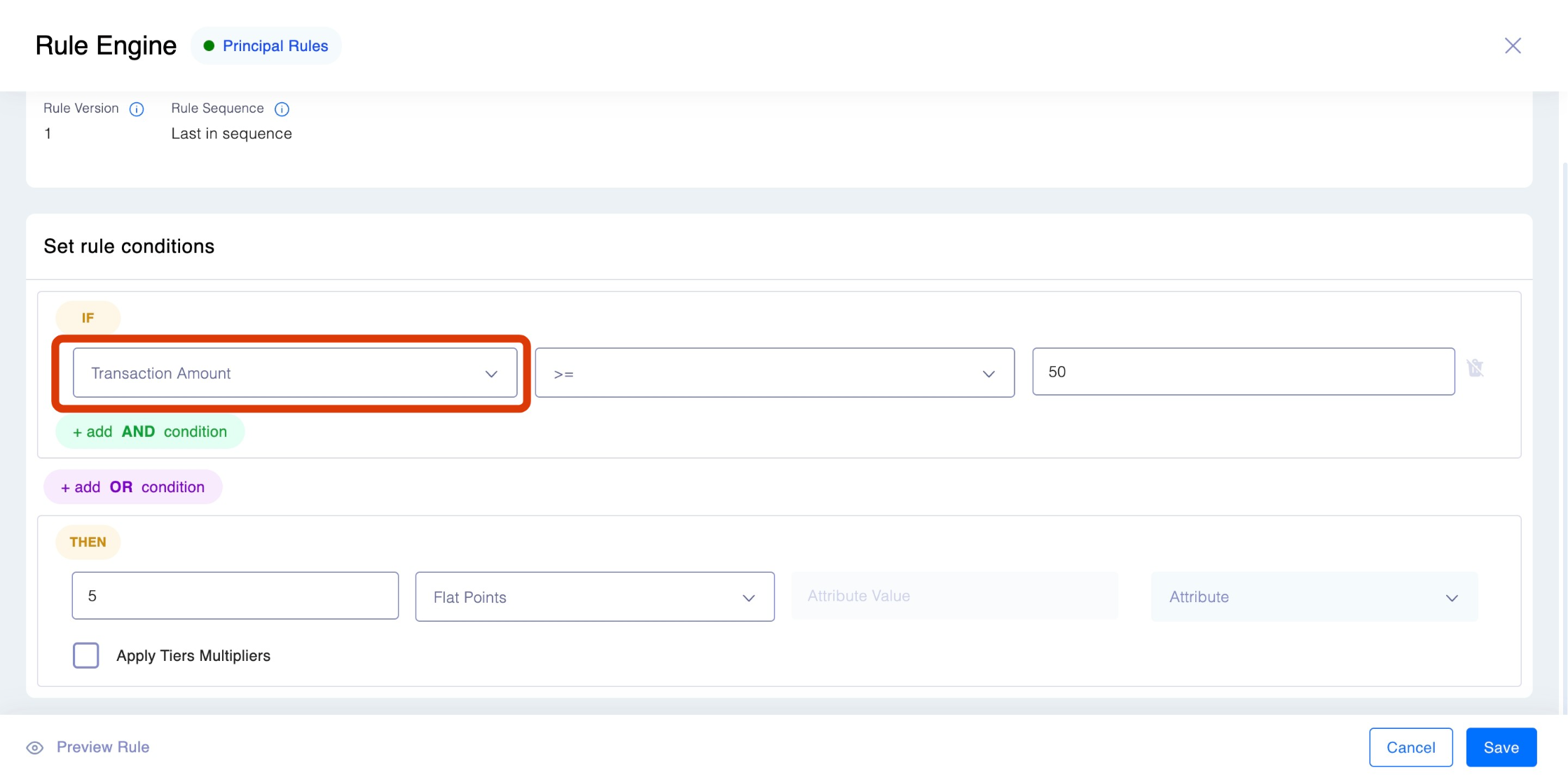The image size is (1568, 780).
Task: Add an AND condition
Action: pyautogui.click(x=150, y=432)
